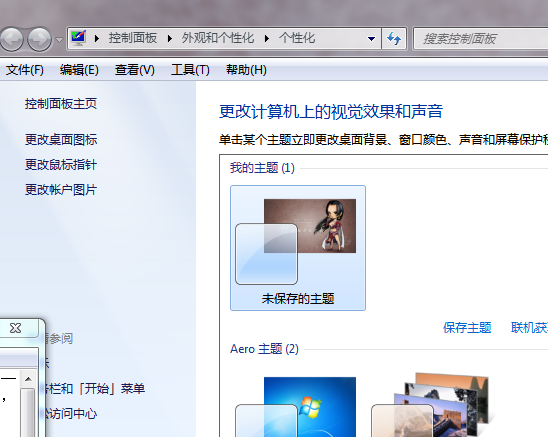The height and width of the screenshot is (437, 548).
Task: Open 更改鼠标指针 link
Action: [x=61, y=165]
